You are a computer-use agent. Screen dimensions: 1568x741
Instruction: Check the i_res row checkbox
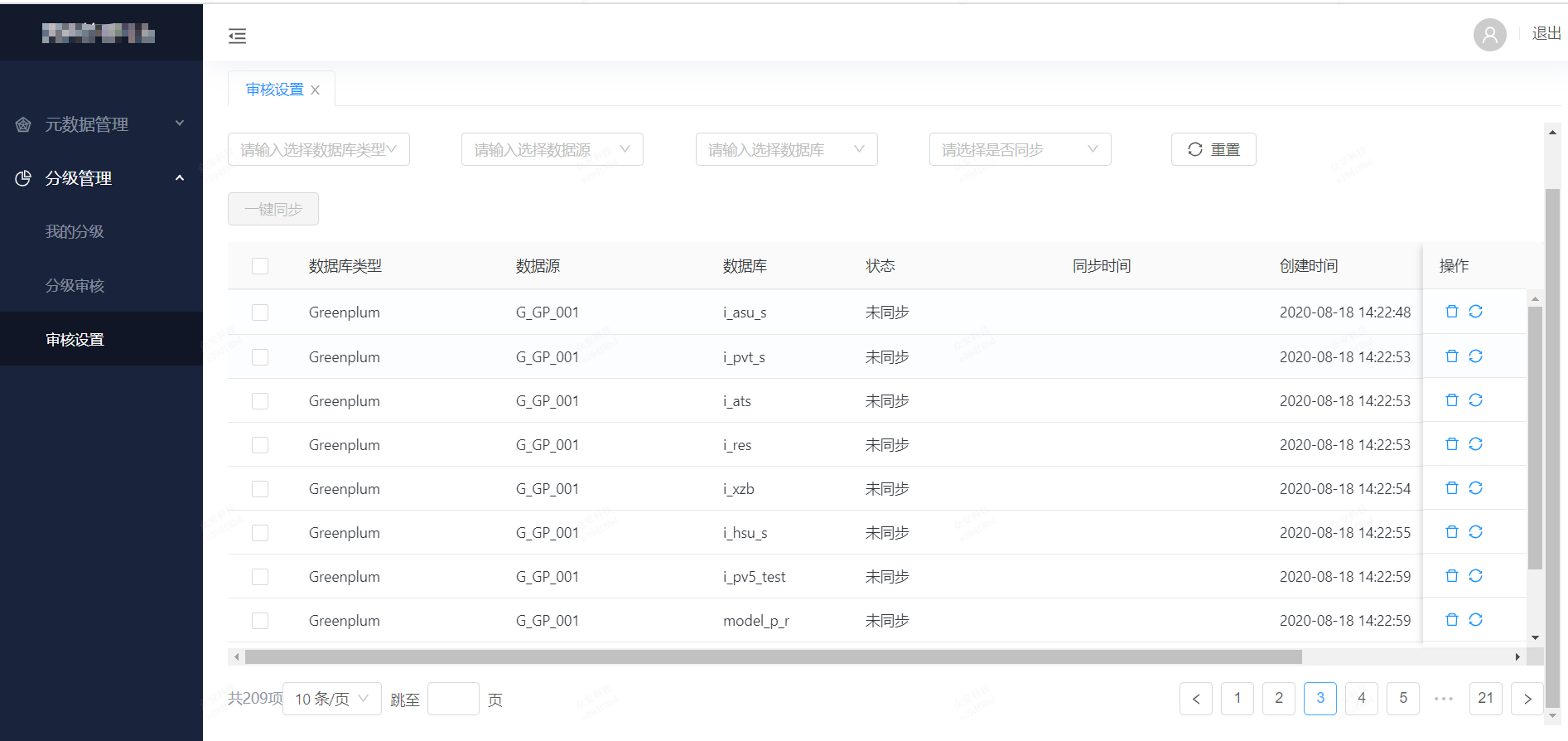point(260,445)
